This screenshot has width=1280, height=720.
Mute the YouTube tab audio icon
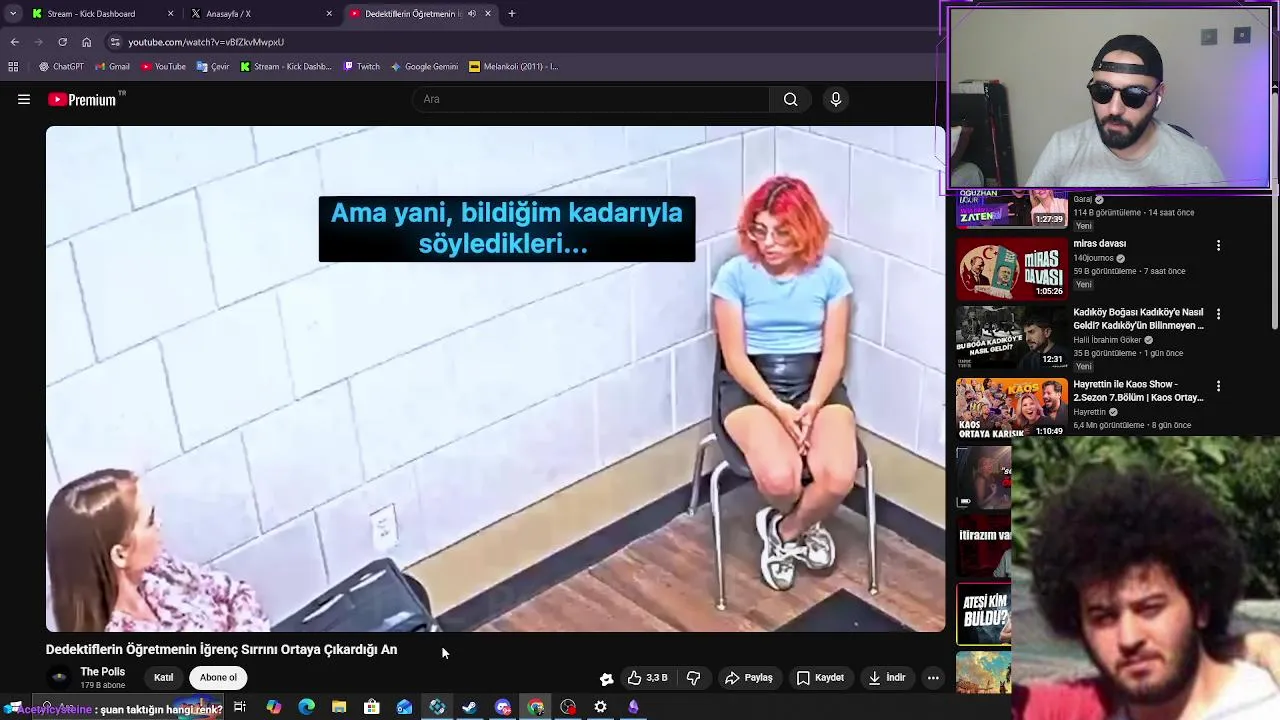point(473,14)
